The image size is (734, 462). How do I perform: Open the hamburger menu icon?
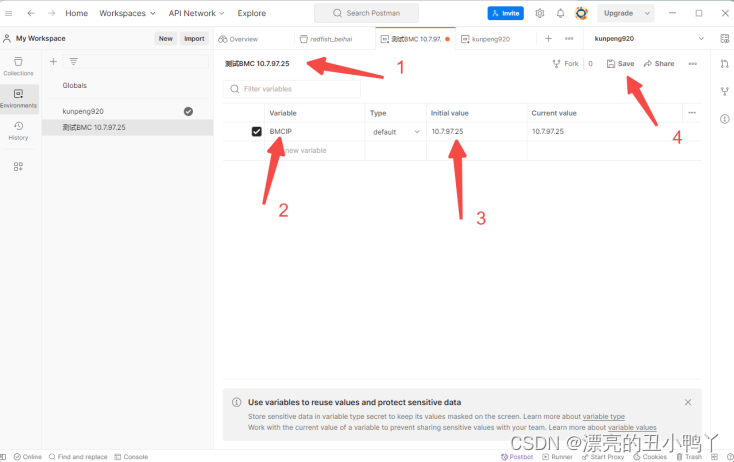(x=8, y=13)
